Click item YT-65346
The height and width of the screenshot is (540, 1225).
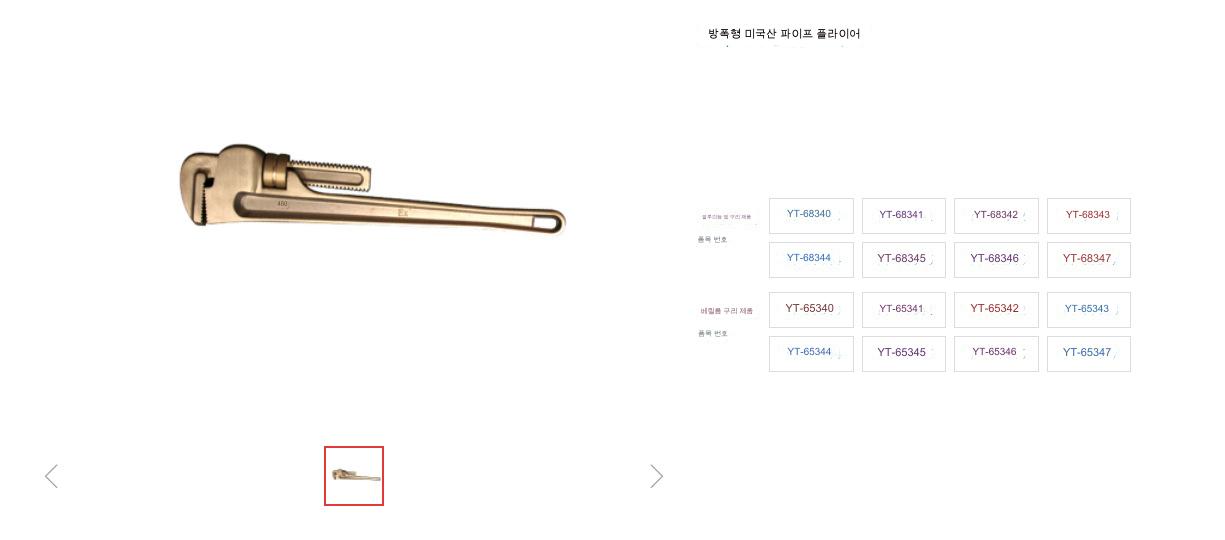(996, 353)
